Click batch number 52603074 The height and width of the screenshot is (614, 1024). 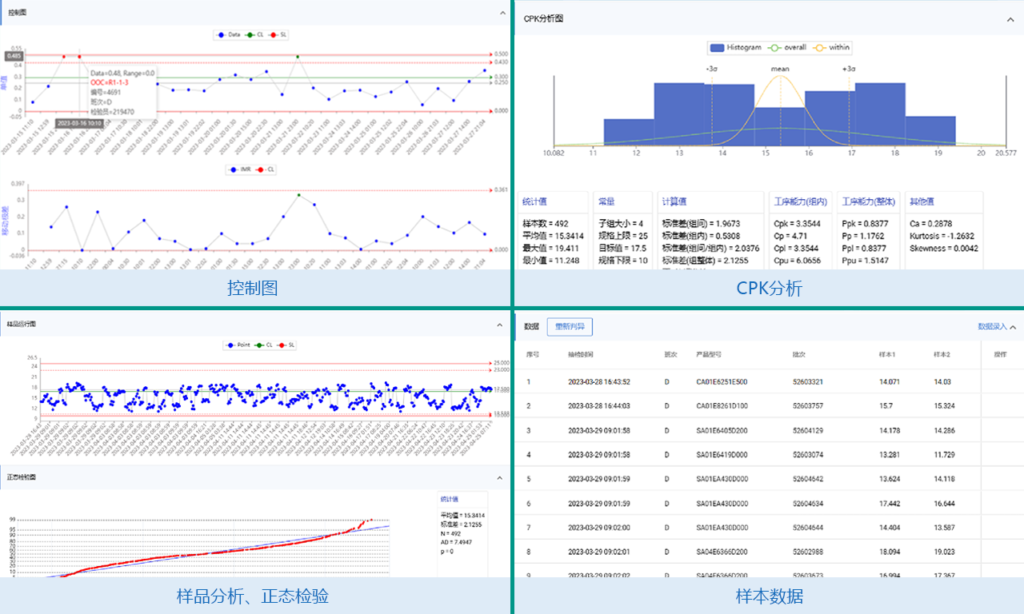(808, 455)
